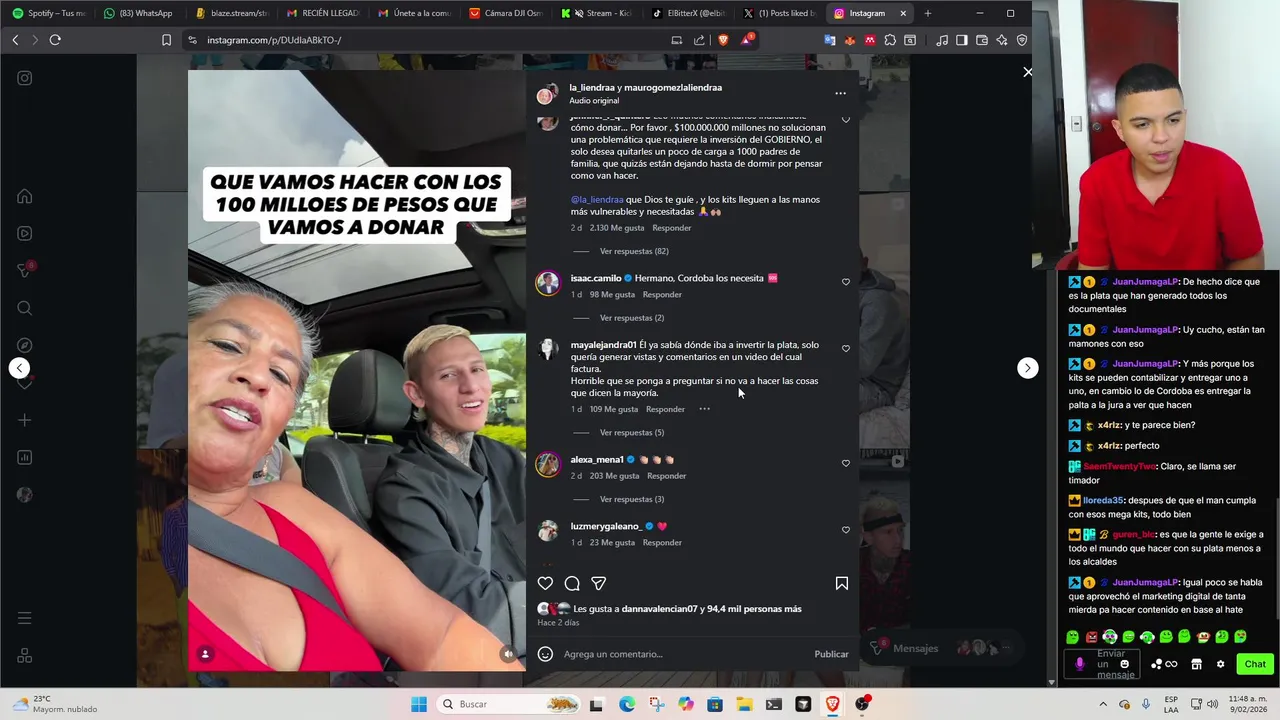The height and width of the screenshot is (720, 1280).
Task: Reload the page in Brave
Action: coord(55,40)
